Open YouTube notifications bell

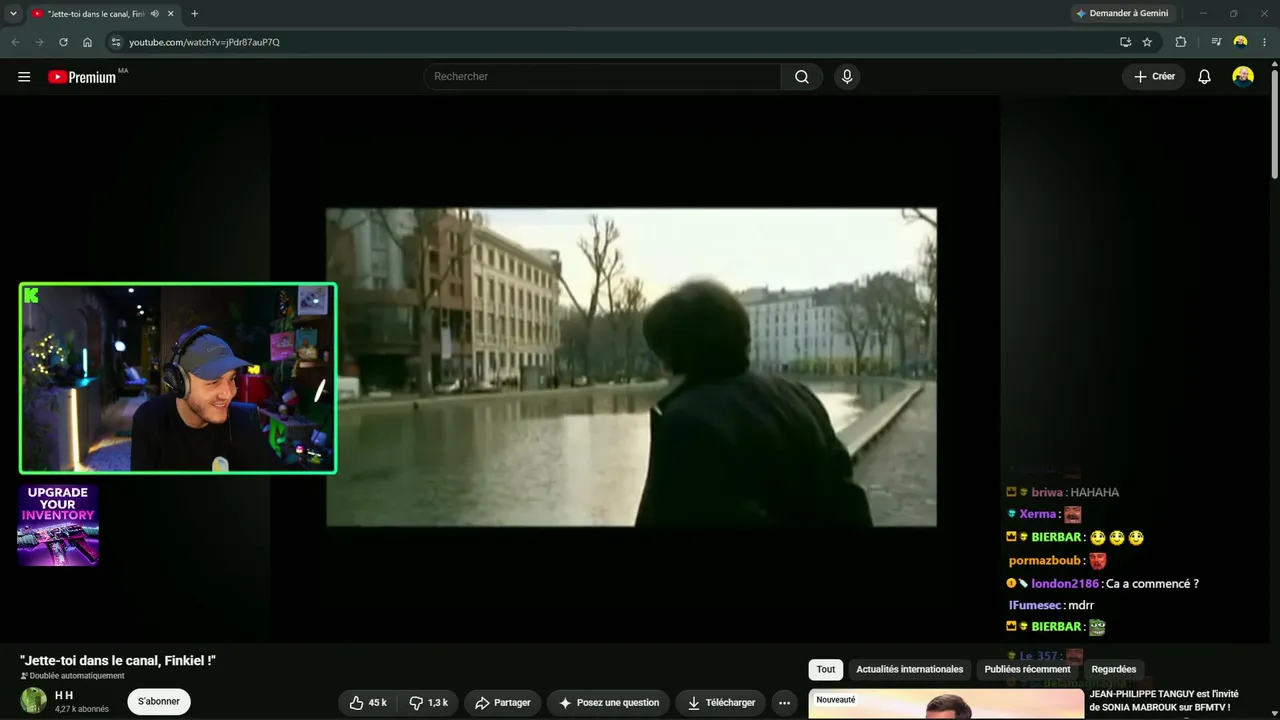1204,77
